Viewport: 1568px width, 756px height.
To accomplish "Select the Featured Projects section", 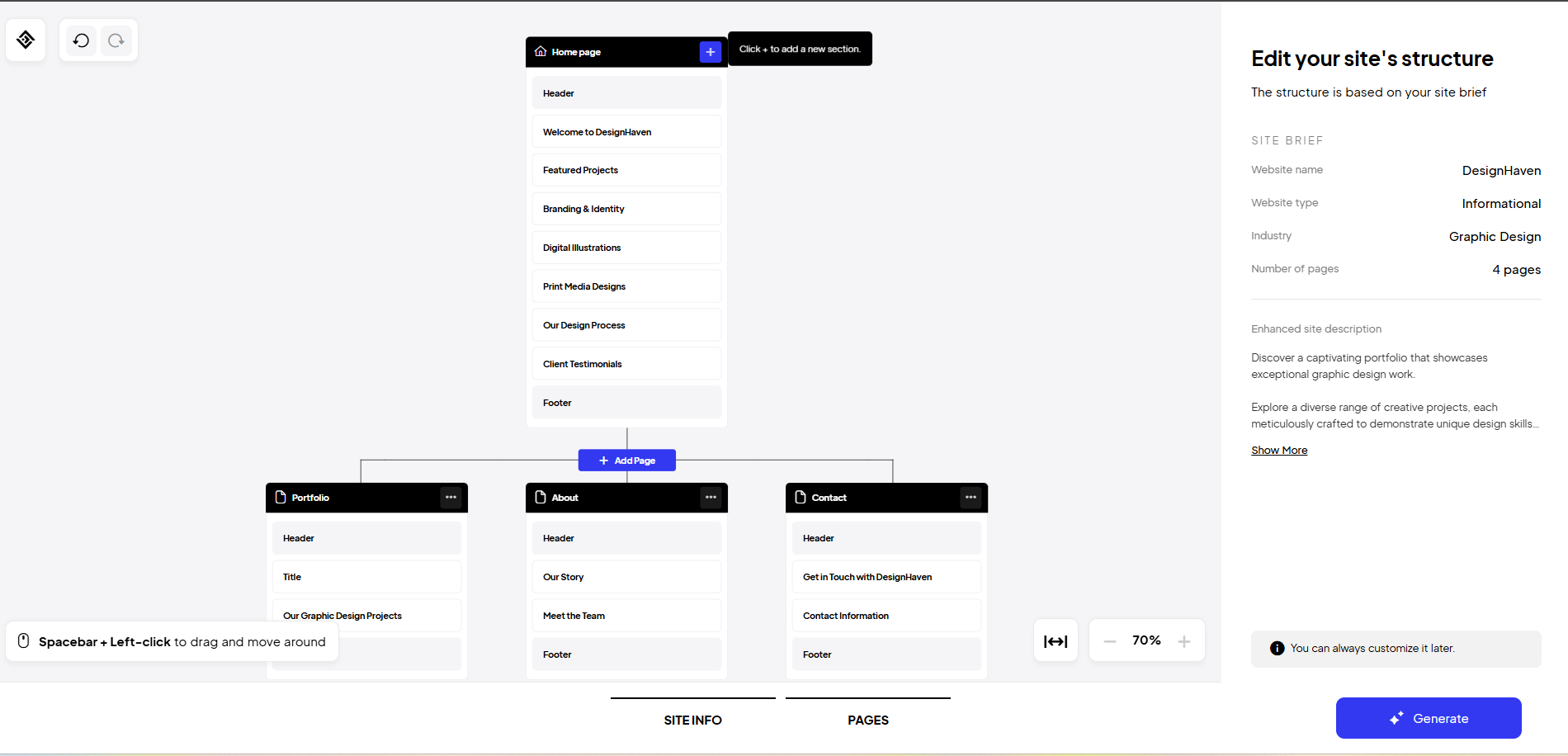I will tap(626, 170).
